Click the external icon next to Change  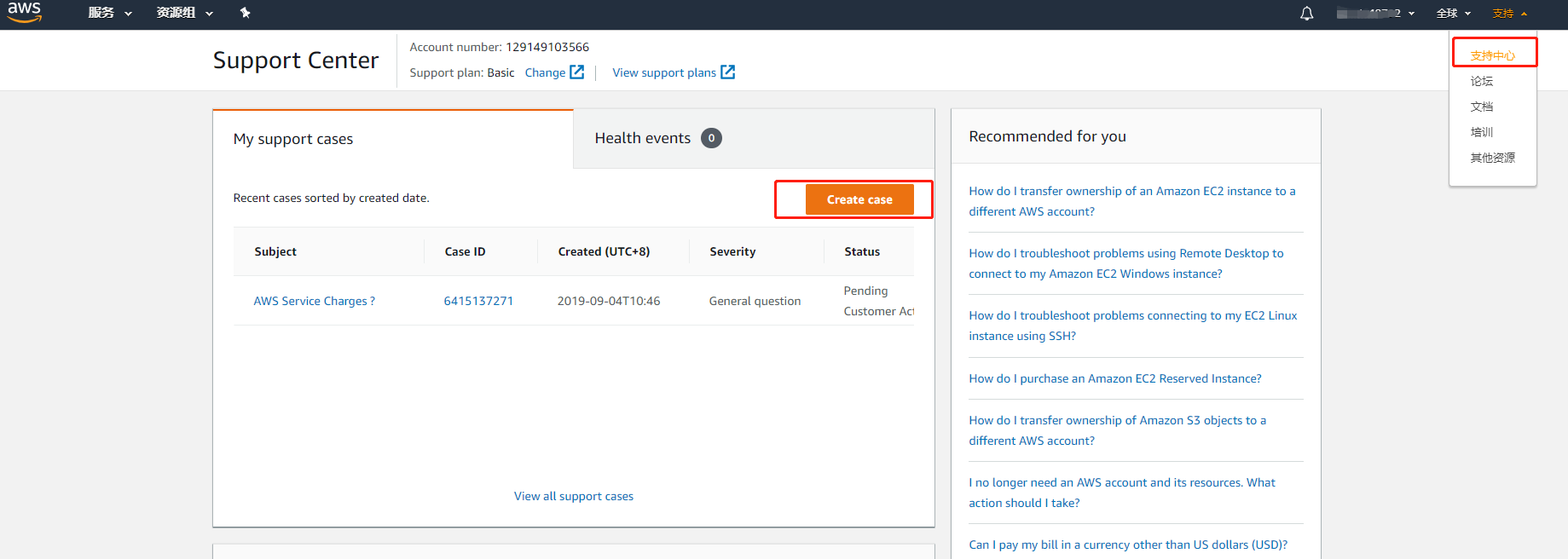pyautogui.click(x=577, y=72)
